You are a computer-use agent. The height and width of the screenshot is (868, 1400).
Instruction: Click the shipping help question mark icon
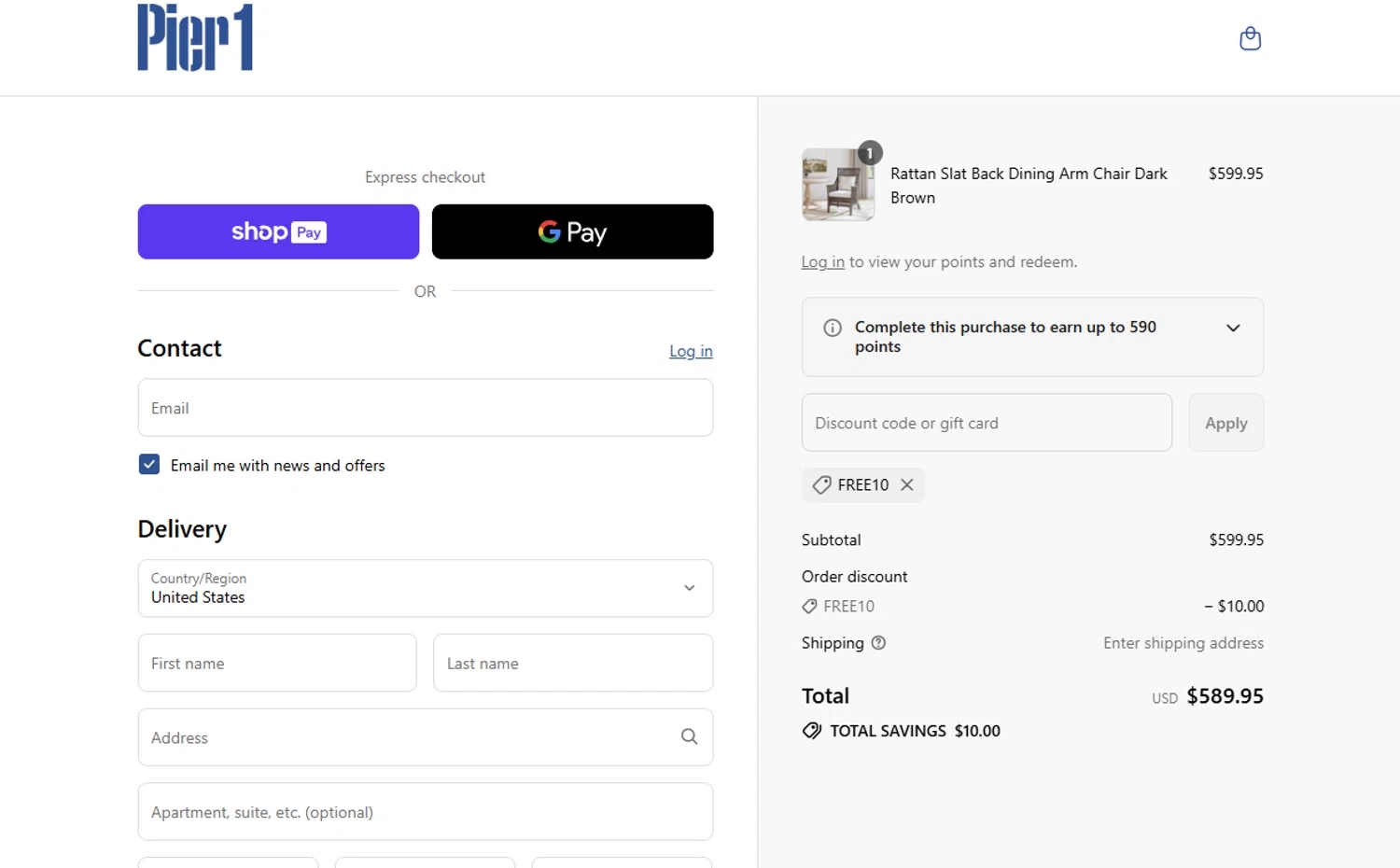(x=878, y=643)
